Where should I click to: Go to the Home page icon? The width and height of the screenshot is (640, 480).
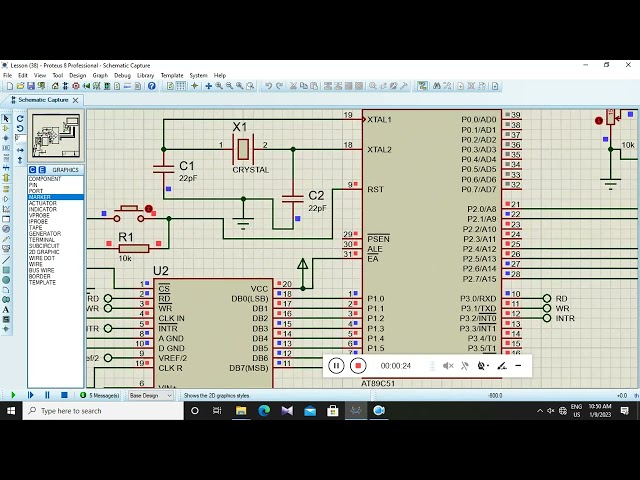coord(55,86)
